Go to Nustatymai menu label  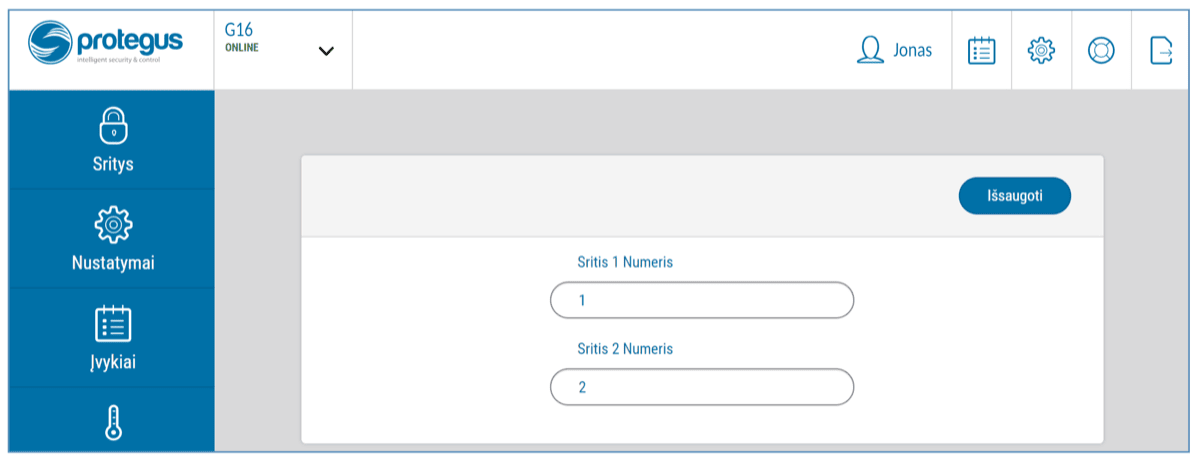click(112, 264)
